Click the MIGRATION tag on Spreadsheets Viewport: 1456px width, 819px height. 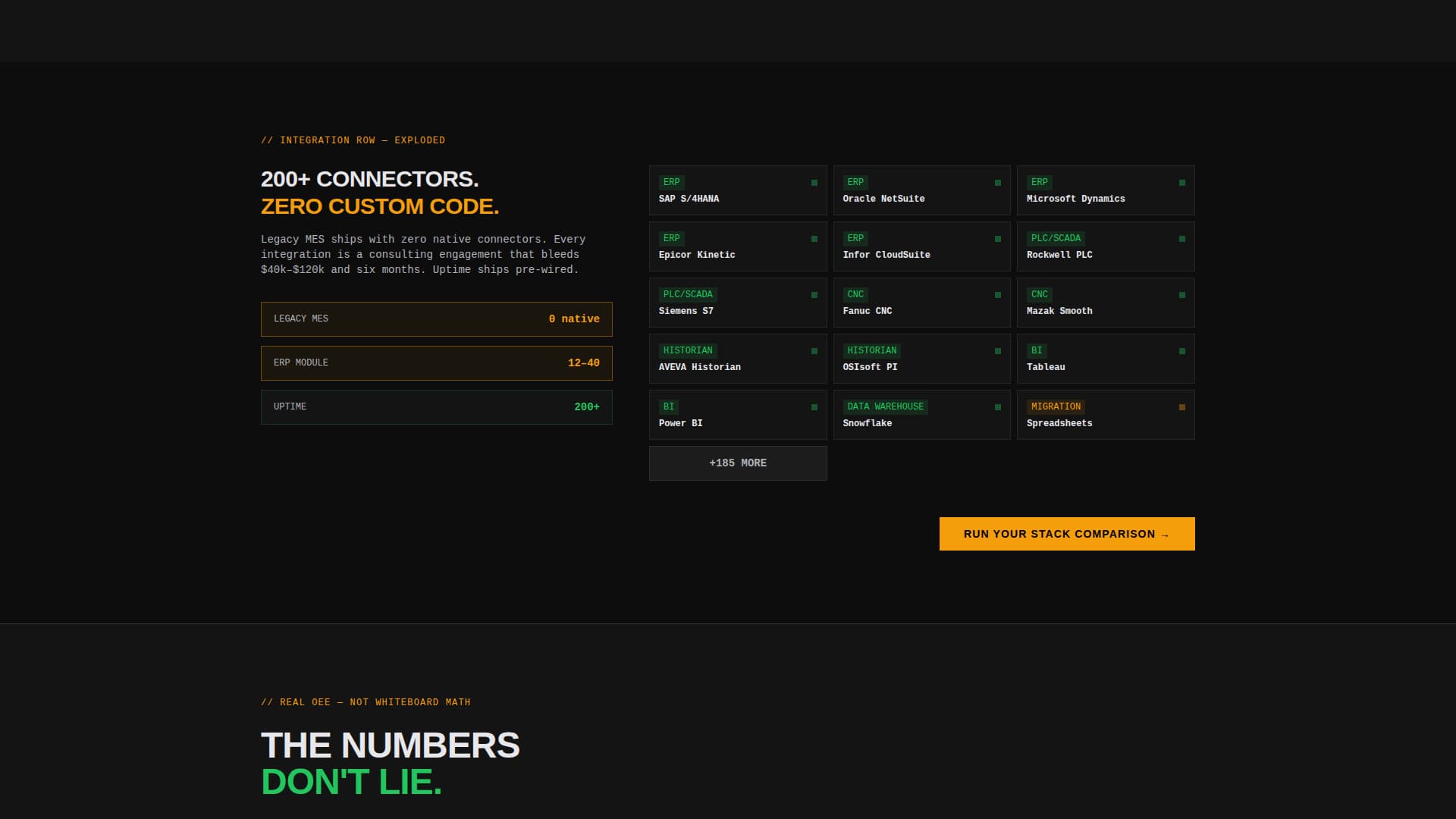(1056, 406)
